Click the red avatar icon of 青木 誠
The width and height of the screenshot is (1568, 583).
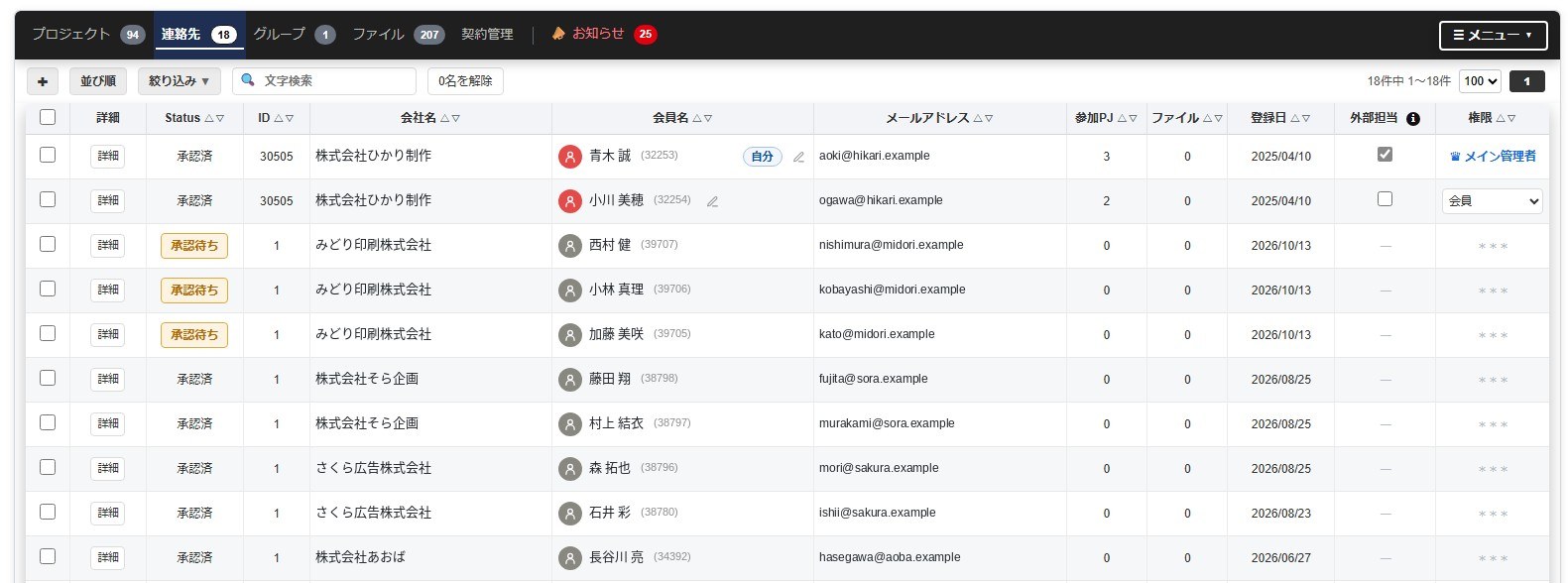pyautogui.click(x=569, y=157)
